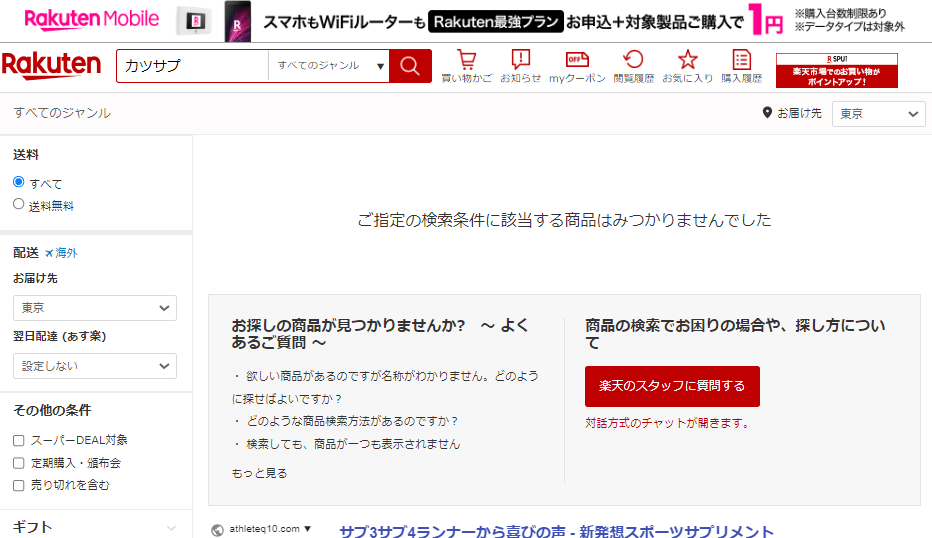Image resolution: width=932 pixels, height=538 pixels.
Task: Click the Rakuten Mobile router product image
Action: pos(196,21)
